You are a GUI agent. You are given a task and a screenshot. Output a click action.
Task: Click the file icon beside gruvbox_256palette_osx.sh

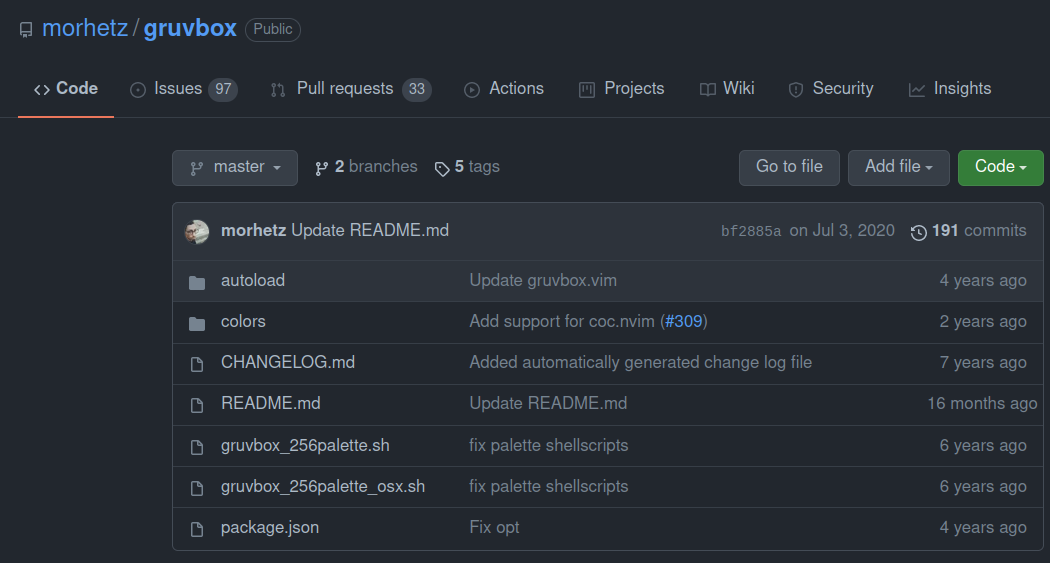(197, 489)
